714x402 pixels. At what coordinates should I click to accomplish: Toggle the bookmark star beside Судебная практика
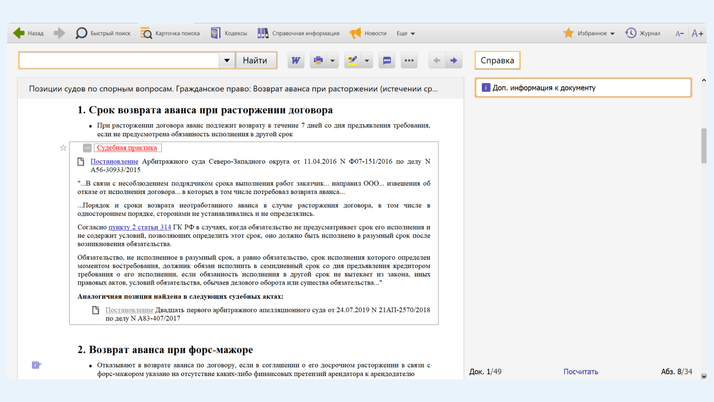(x=63, y=148)
